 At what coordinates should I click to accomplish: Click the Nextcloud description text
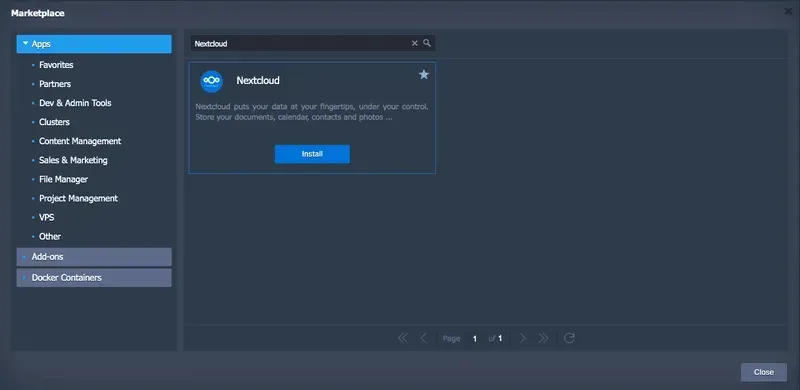(312, 112)
